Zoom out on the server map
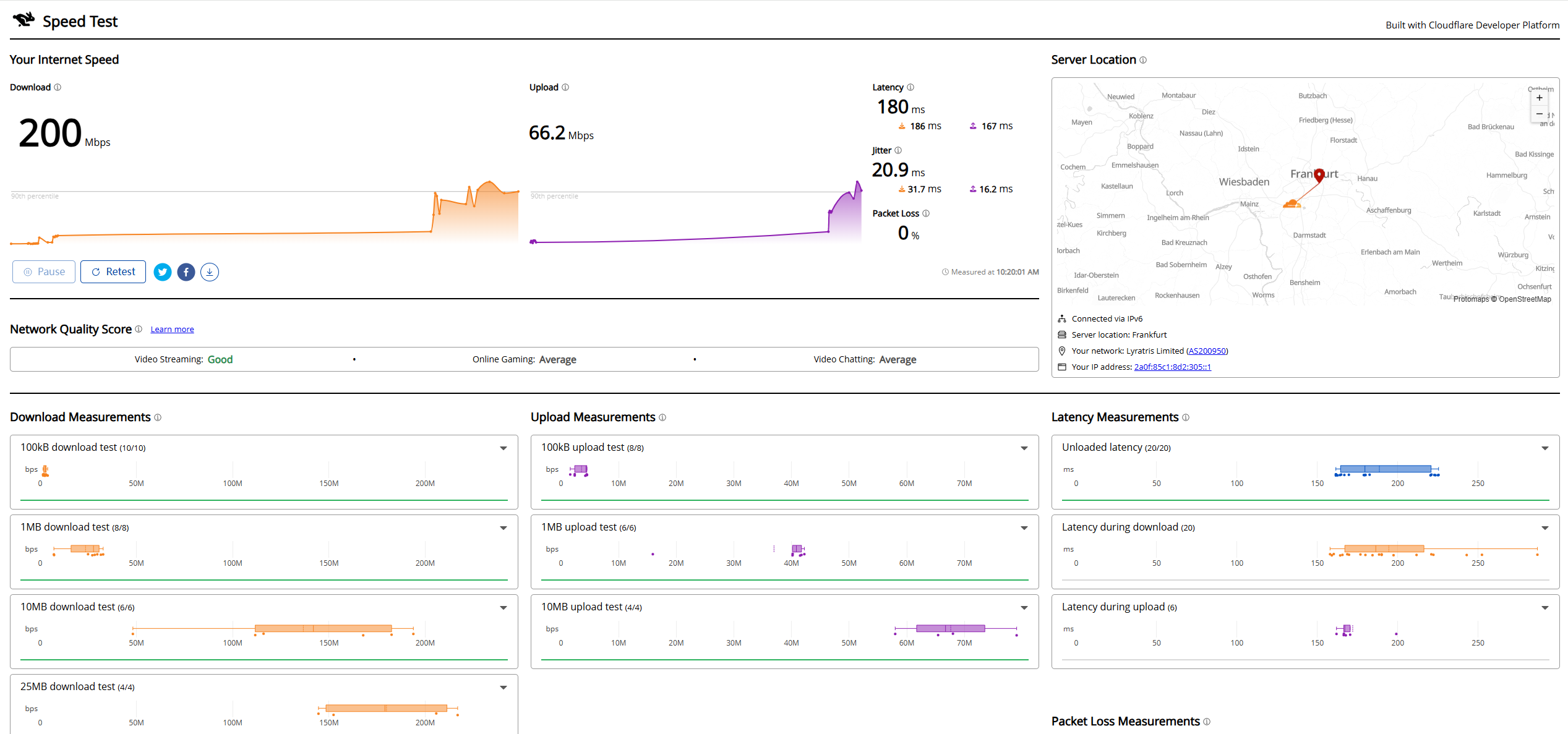Viewport: 1568px width, 734px height. click(x=1540, y=114)
